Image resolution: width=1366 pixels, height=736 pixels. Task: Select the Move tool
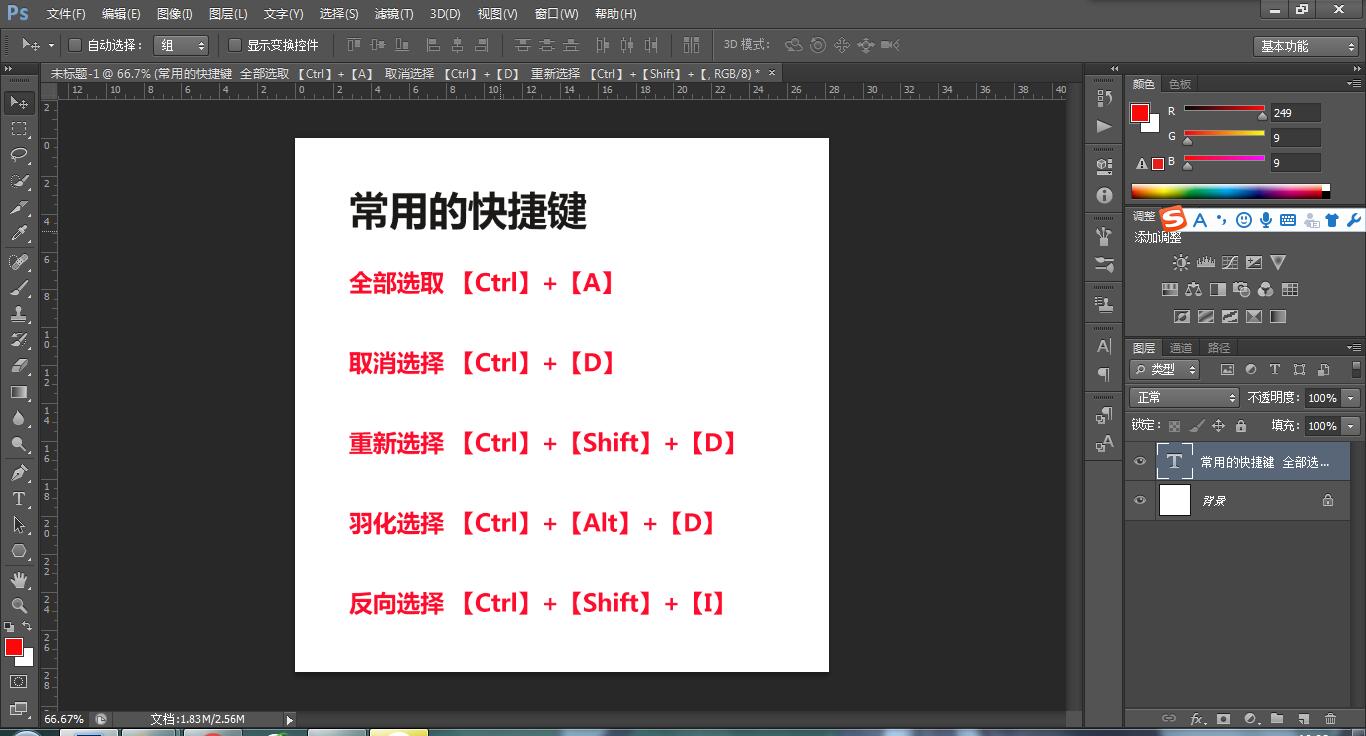coord(16,101)
